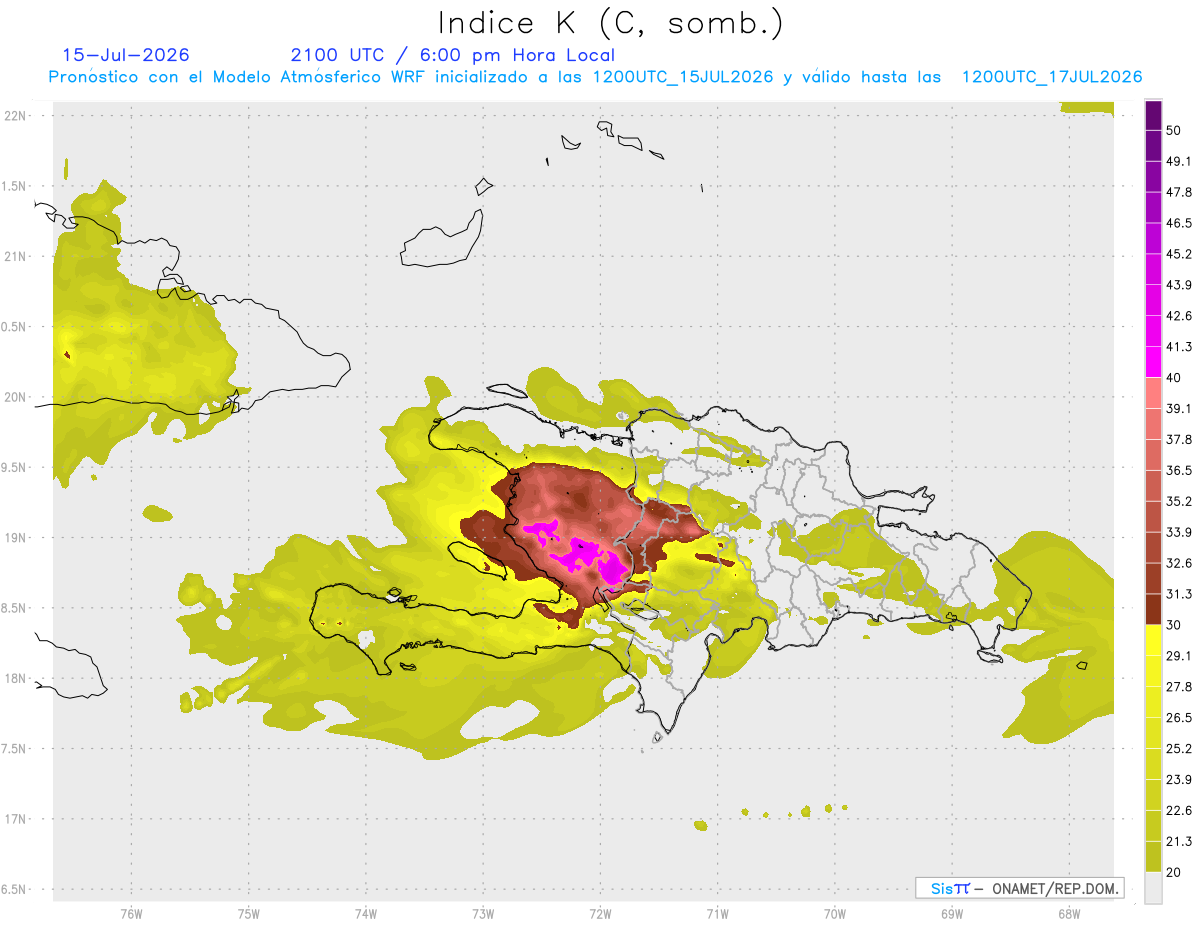Click the "26.5" color bar label
Screen dimensions: 1200x927
[1179, 718]
